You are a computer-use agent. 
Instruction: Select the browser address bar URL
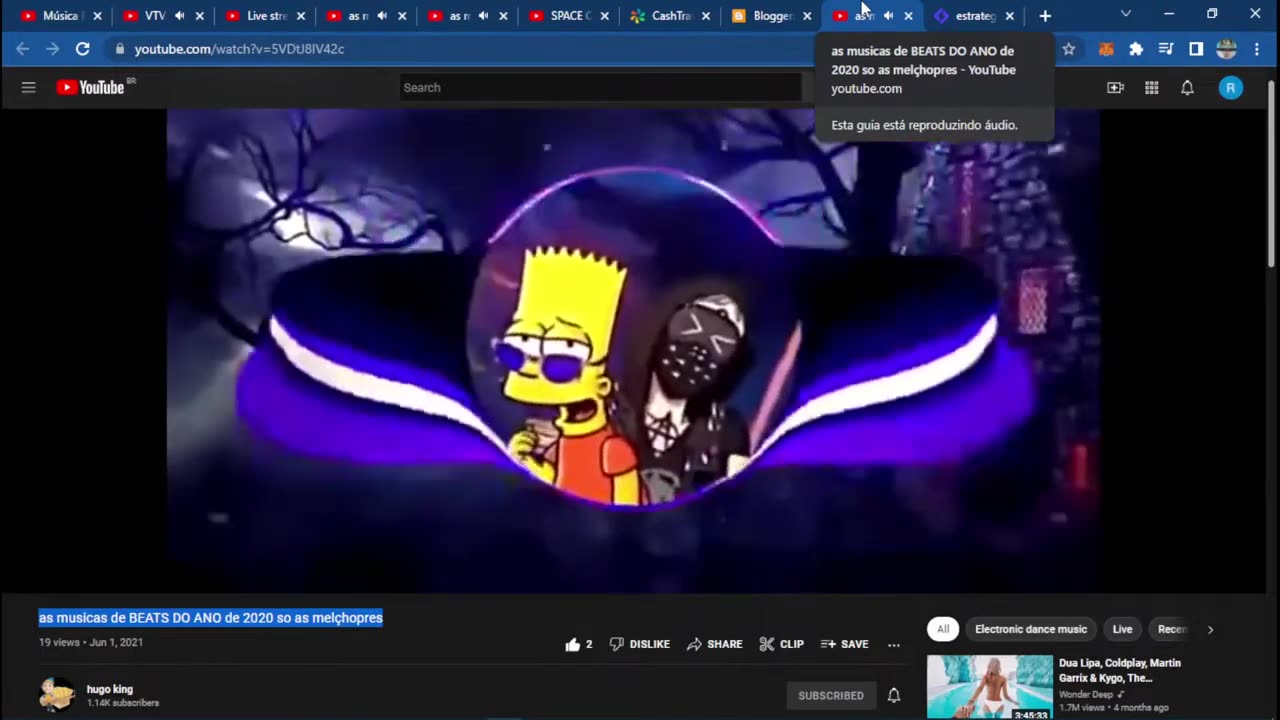(x=240, y=48)
